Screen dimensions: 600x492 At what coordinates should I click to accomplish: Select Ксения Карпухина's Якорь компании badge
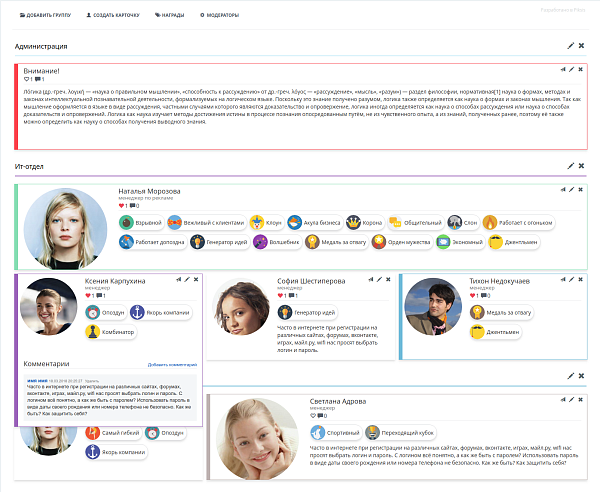point(161,313)
